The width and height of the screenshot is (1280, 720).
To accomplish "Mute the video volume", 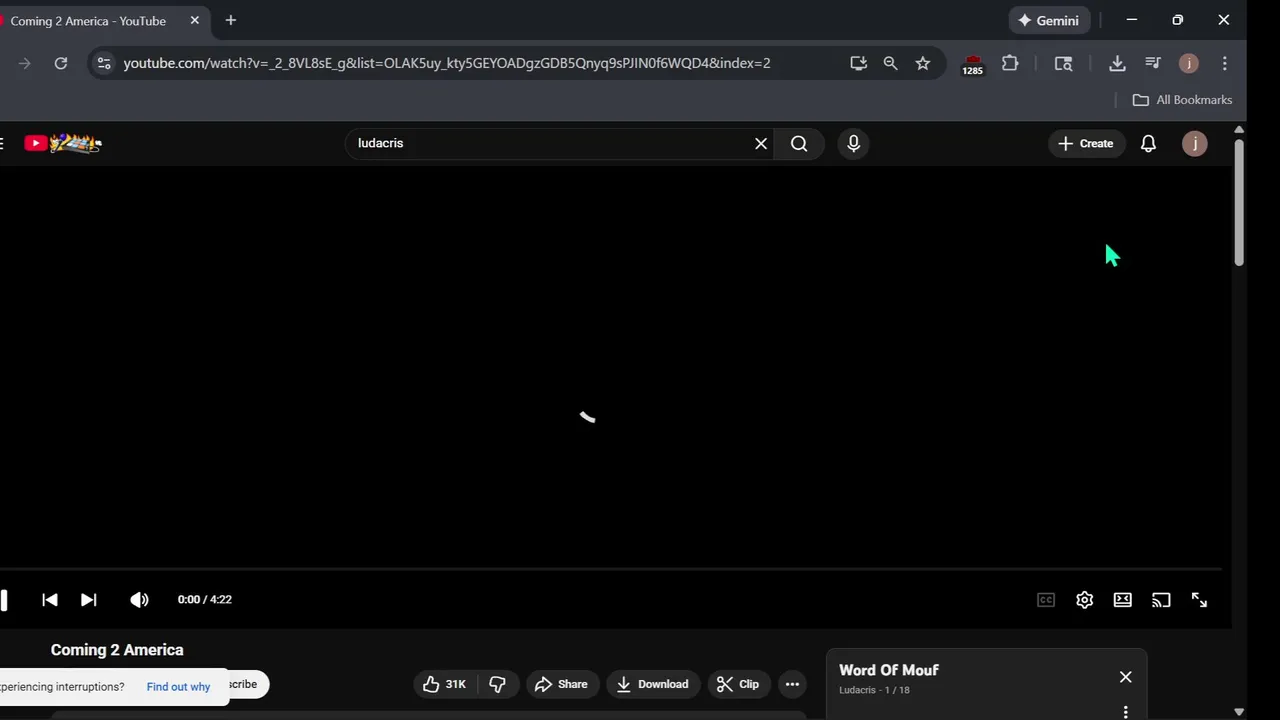I will [x=139, y=600].
